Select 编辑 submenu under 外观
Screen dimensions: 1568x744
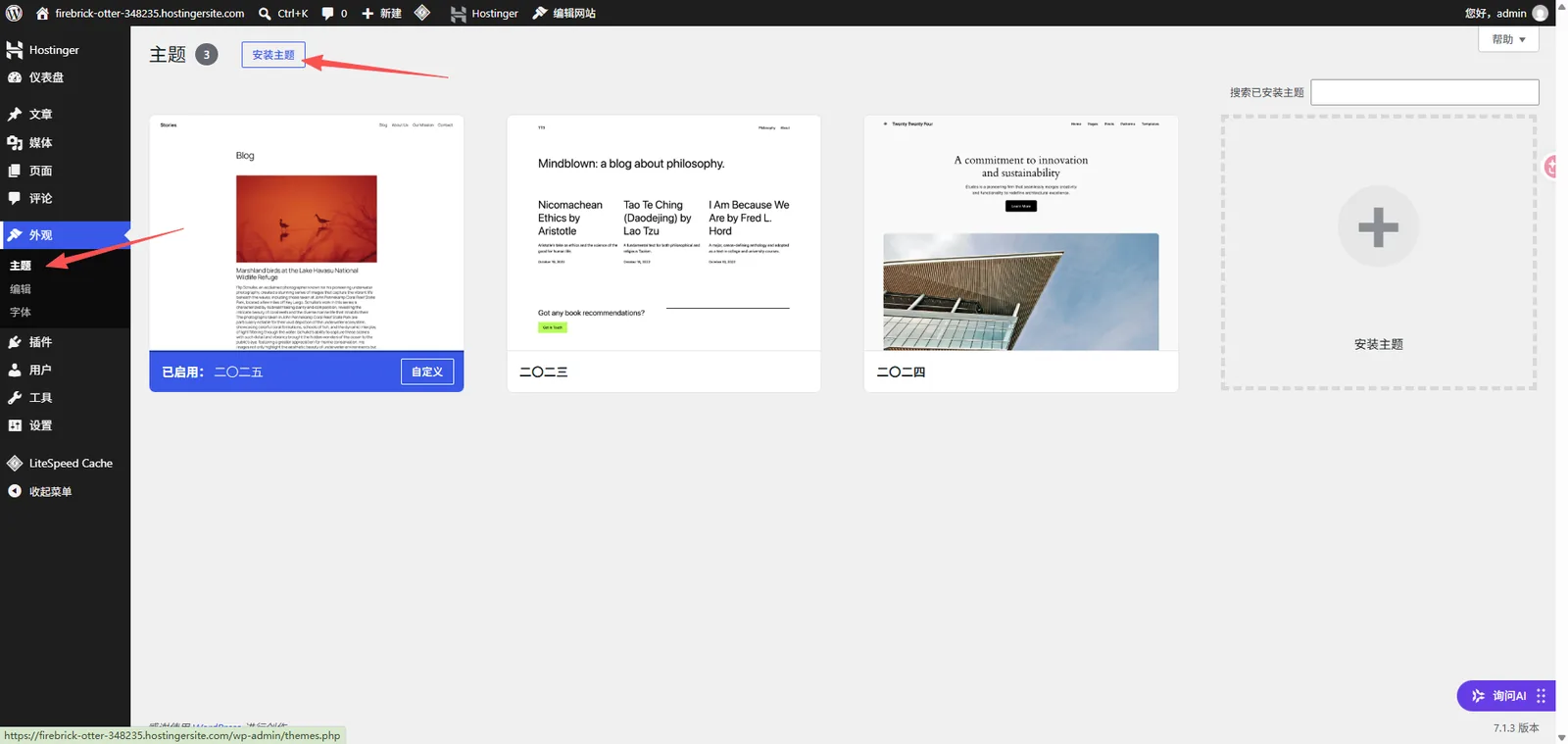[x=21, y=289]
